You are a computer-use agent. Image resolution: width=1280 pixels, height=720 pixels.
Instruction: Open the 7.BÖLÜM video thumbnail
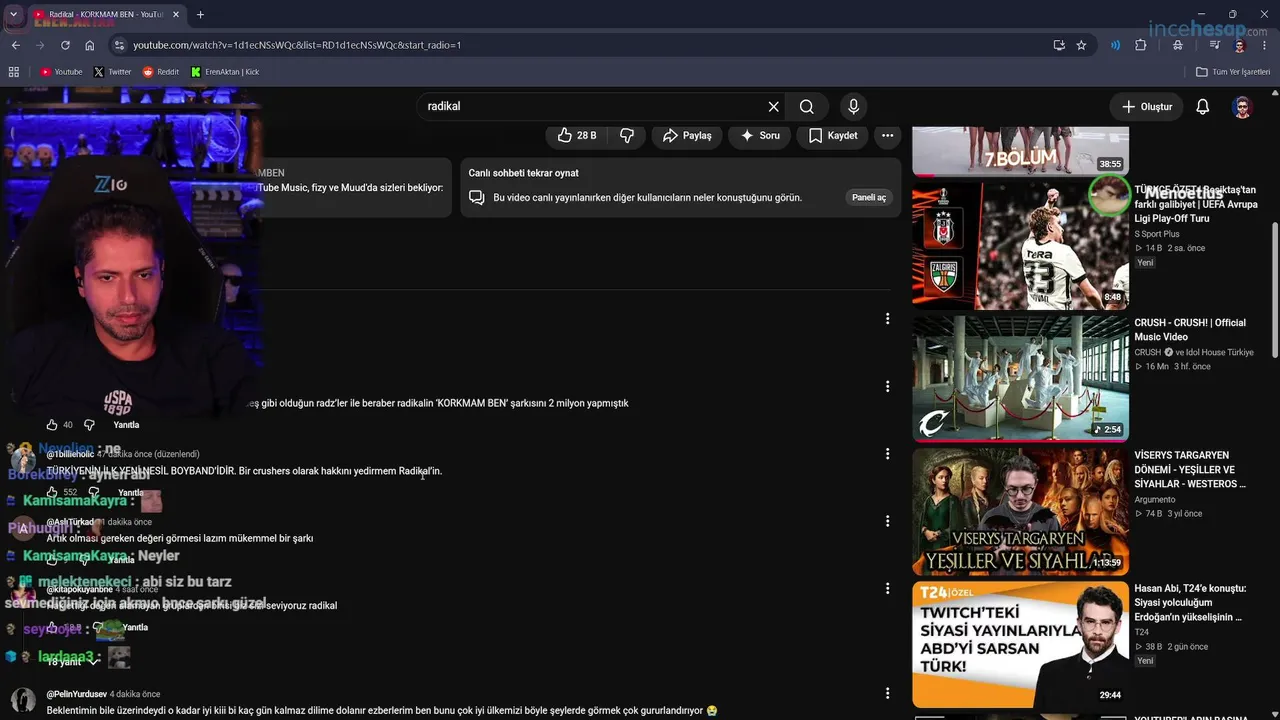(x=1020, y=151)
